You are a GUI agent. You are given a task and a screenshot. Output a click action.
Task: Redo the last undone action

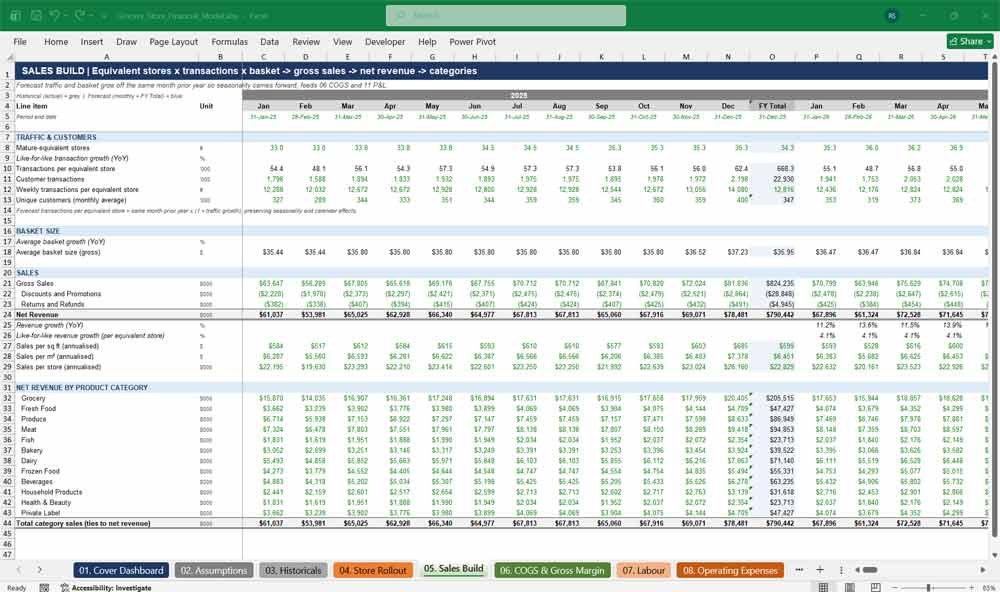tap(80, 15)
